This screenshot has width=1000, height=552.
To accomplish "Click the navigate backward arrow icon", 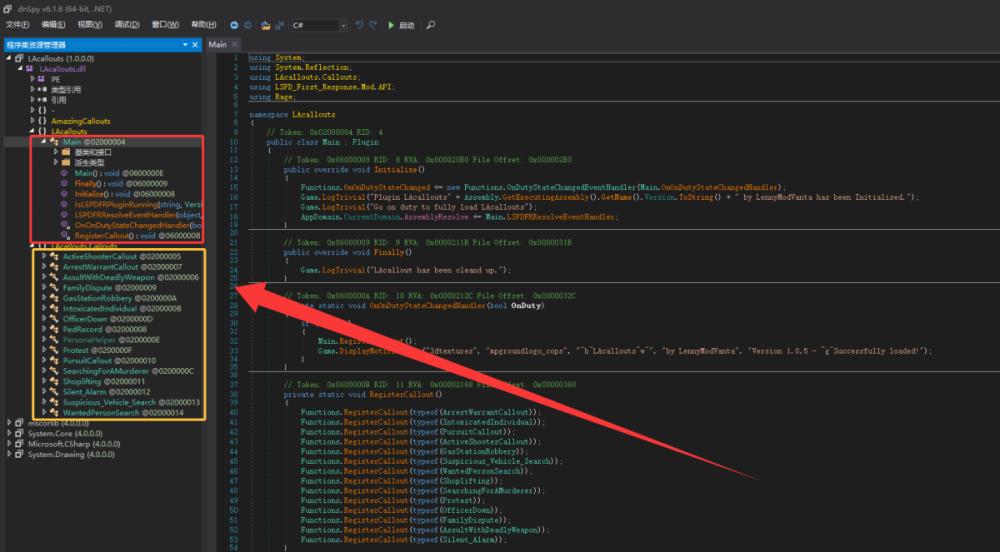I will [x=234, y=25].
